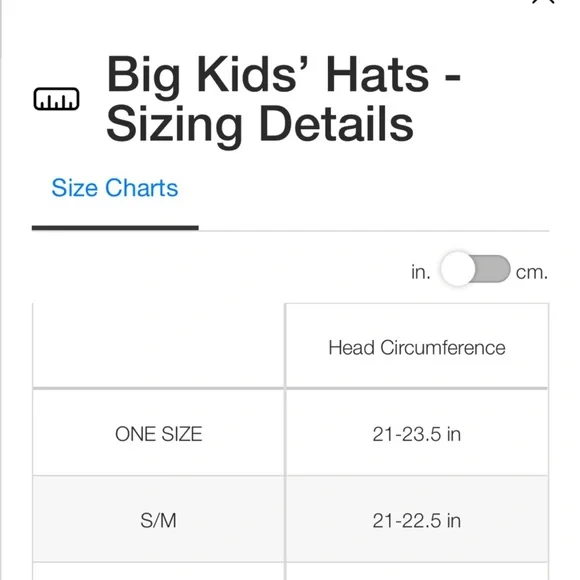Click the Head Circumference column header

[x=417, y=348]
